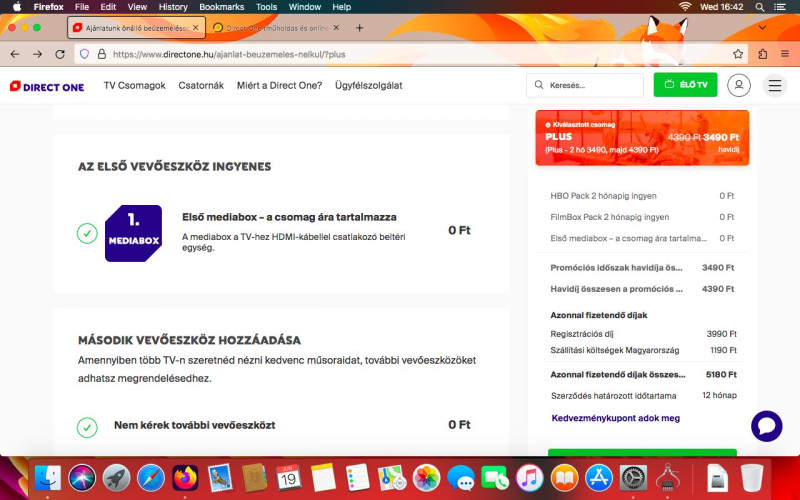Open Photos from the dock
The height and width of the screenshot is (500, 800).
426,478
